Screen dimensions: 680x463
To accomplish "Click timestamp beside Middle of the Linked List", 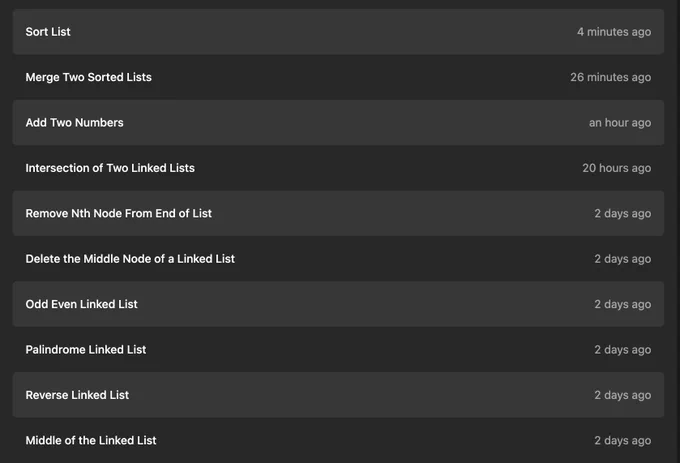I will 622,440.
